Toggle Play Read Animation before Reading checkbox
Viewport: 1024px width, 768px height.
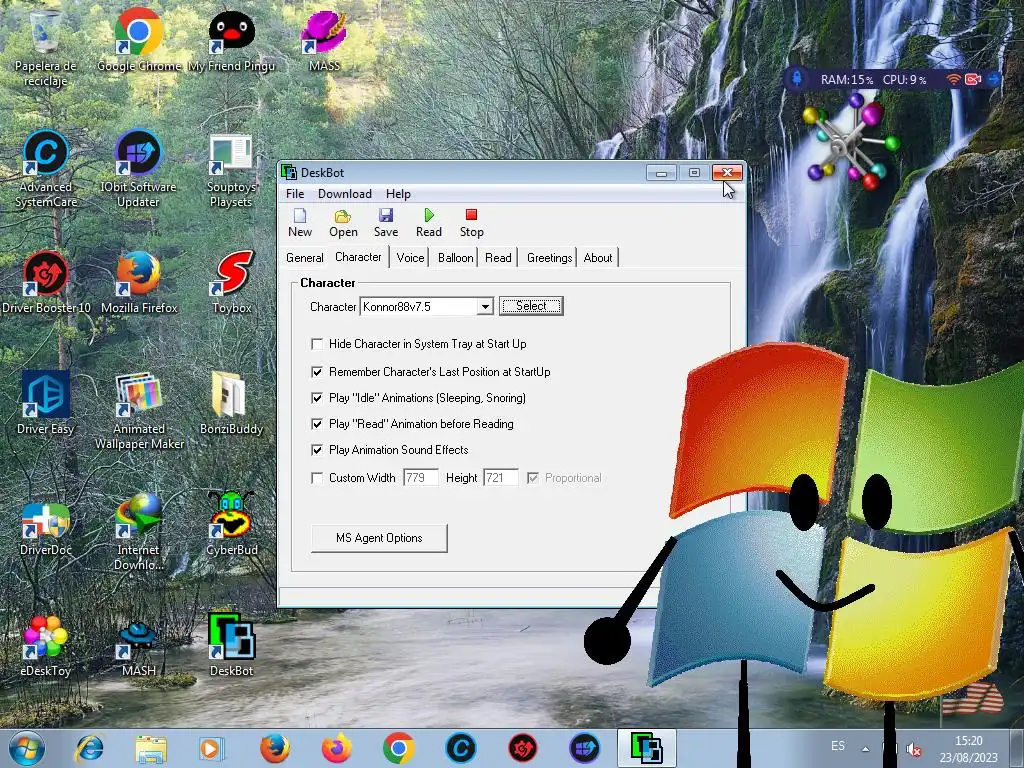pos(317,424)
